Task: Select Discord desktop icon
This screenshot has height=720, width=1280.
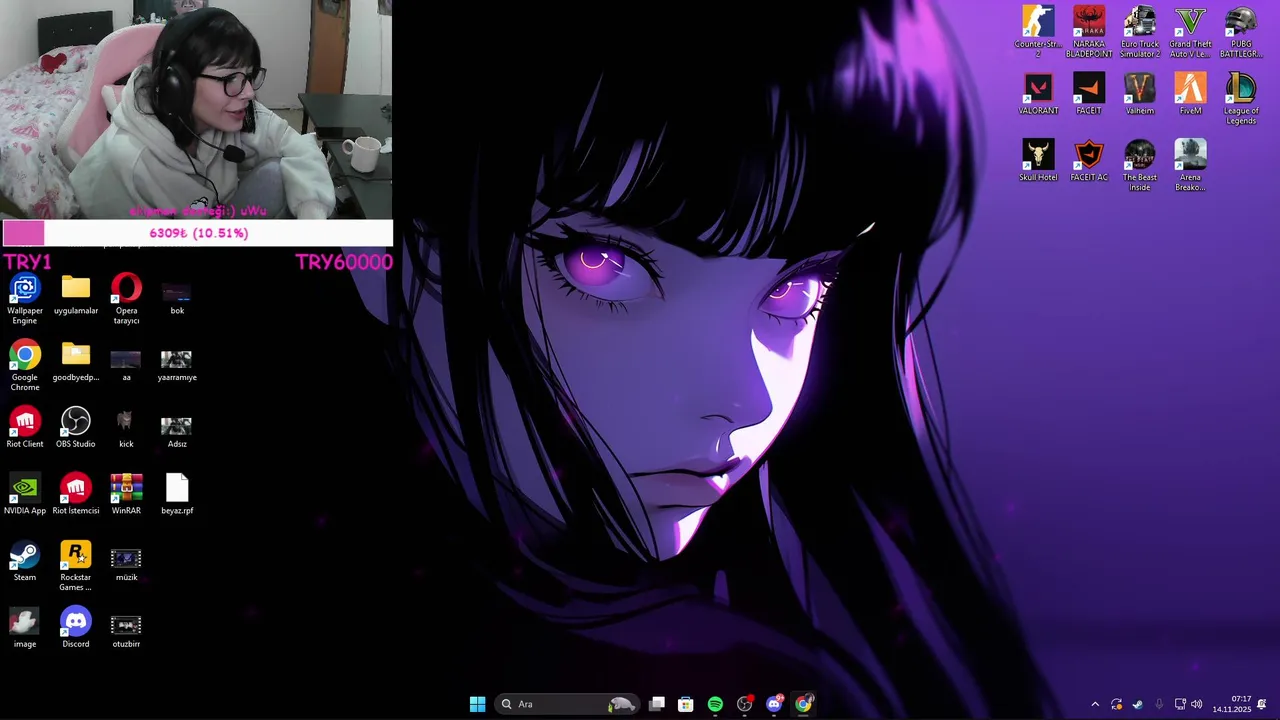Action: tap(76, 628)
